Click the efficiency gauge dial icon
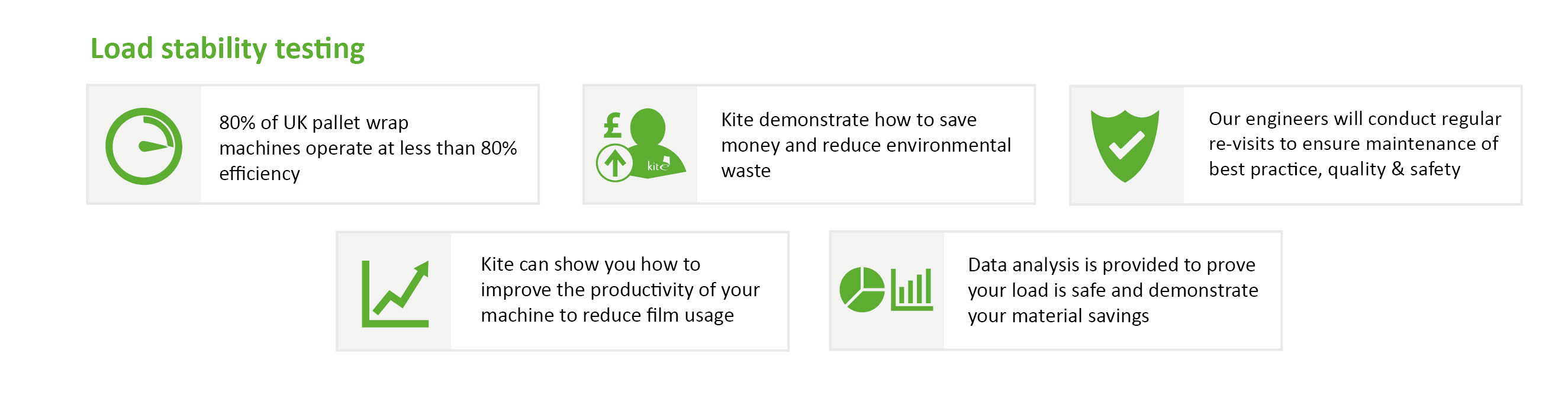Image resolution: width=1568 pixels, height=404 pixels. point(144,146)
